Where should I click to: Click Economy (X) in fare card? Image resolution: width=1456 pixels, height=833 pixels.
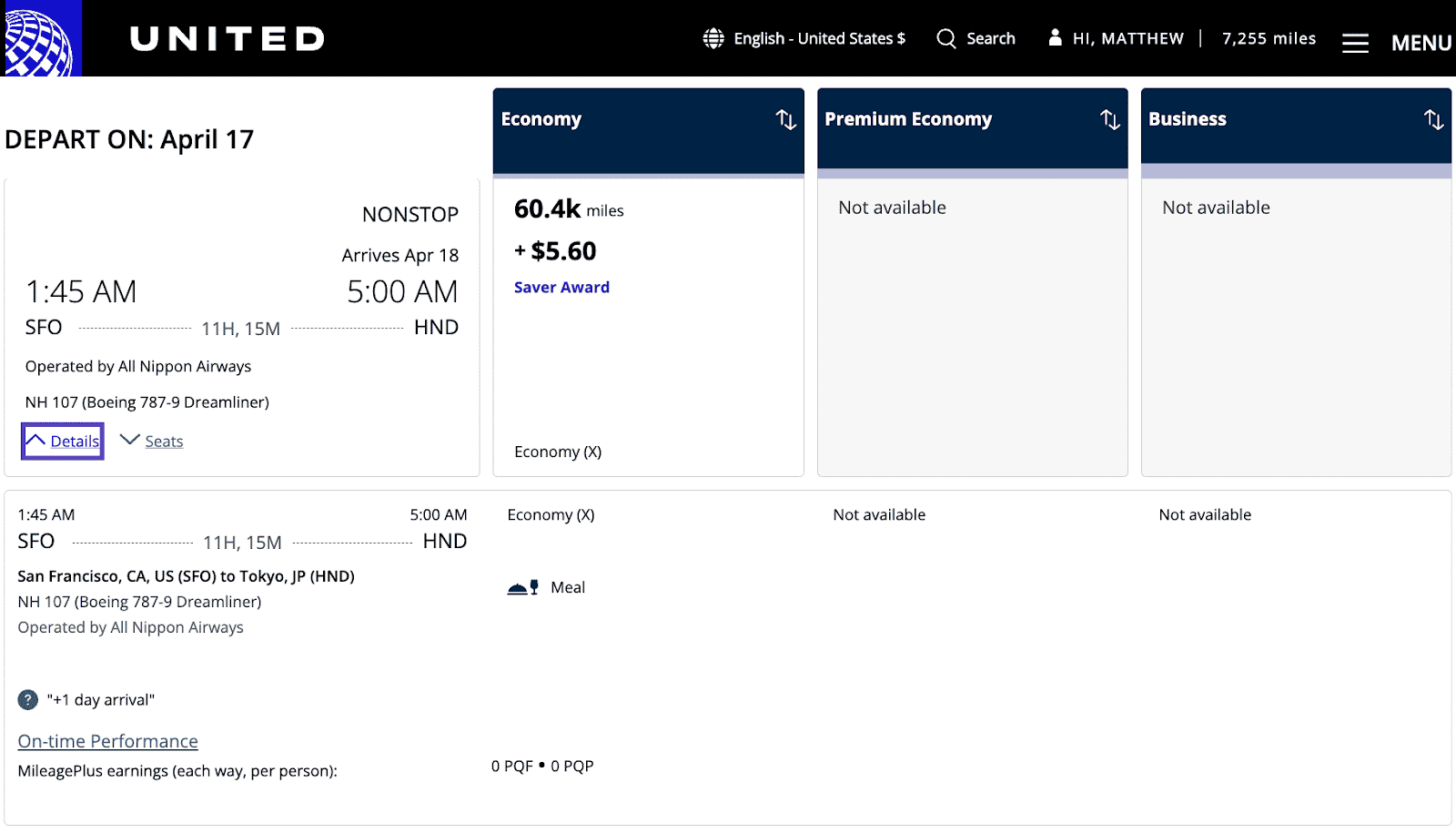pos(558,452)
